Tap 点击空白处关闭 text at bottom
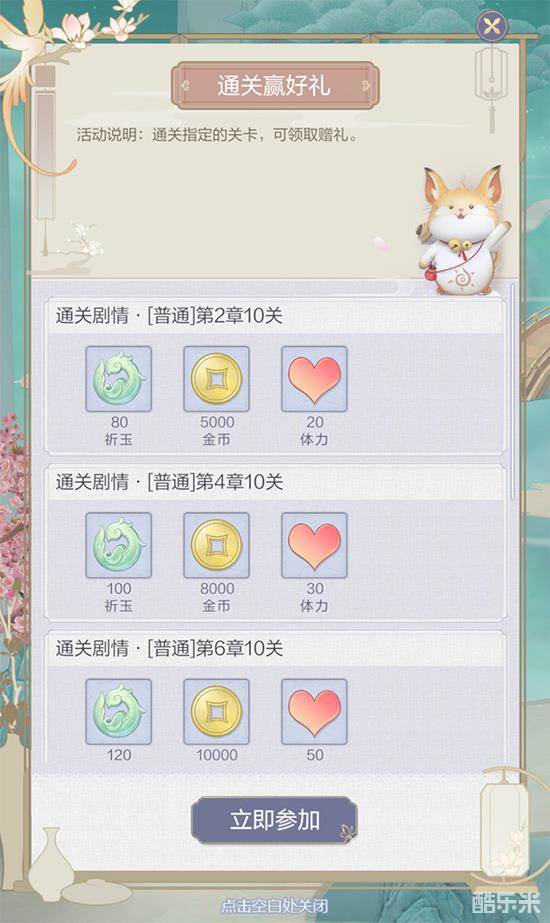The height and width of the screenshot is (923, 550). pyautogui.click(x=274, y=905)
